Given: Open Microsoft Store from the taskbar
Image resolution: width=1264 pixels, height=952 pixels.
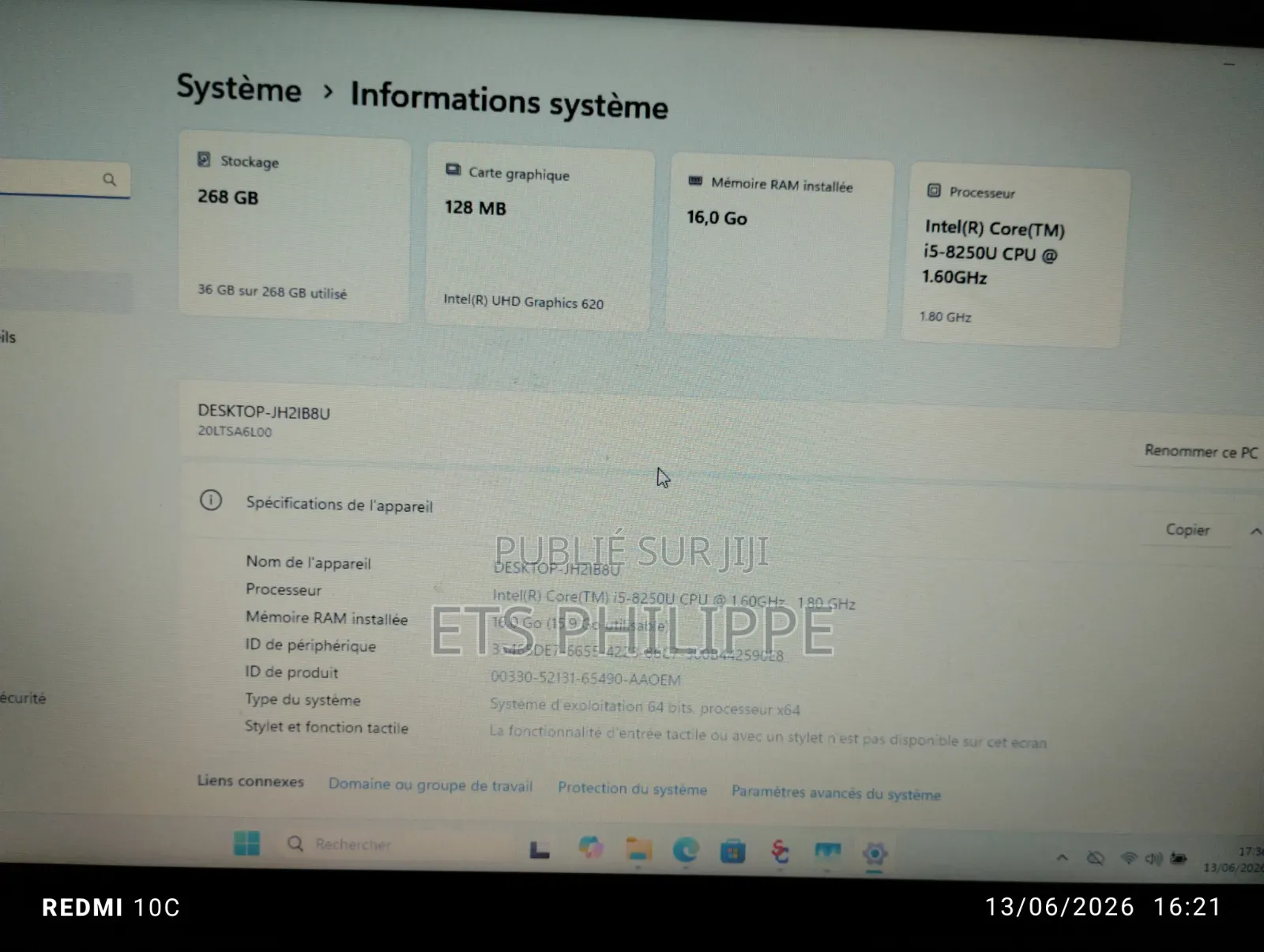Looking at the screenshot, I should [732, 852].
